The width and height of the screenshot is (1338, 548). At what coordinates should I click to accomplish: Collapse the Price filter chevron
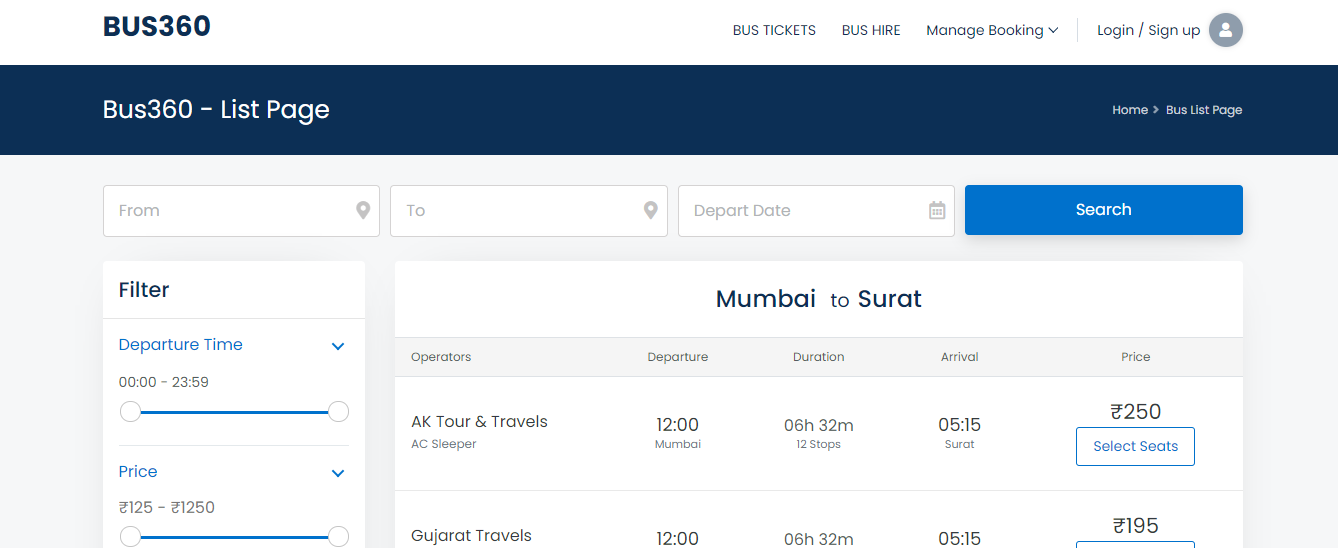[338, 473]
